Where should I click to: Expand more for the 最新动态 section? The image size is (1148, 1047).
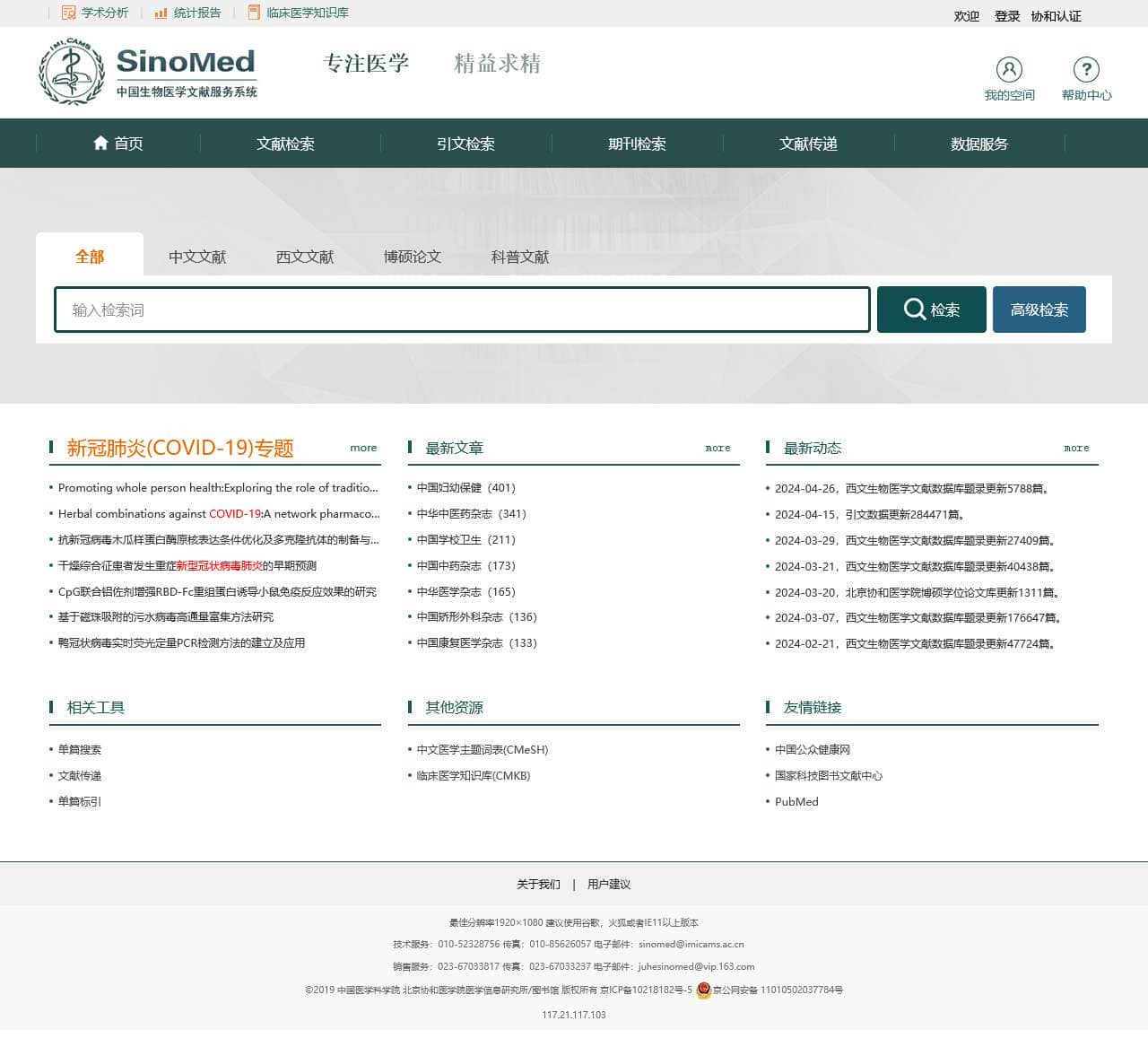coord(1076,448)
